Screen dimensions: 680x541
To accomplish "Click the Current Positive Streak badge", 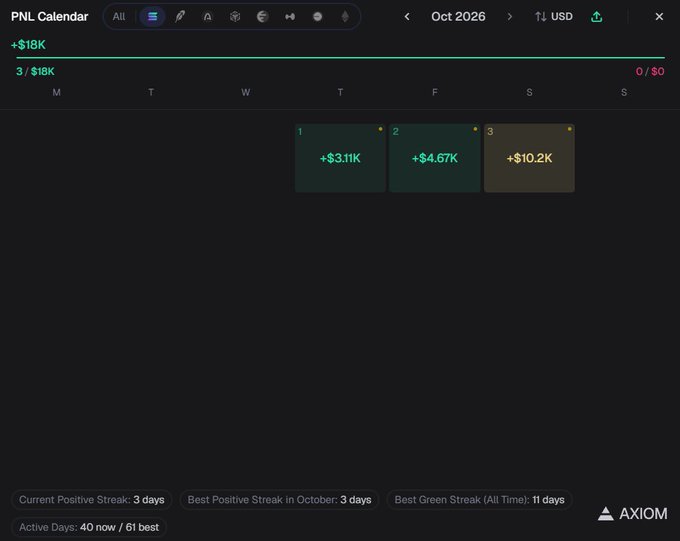I will point(92,499).
